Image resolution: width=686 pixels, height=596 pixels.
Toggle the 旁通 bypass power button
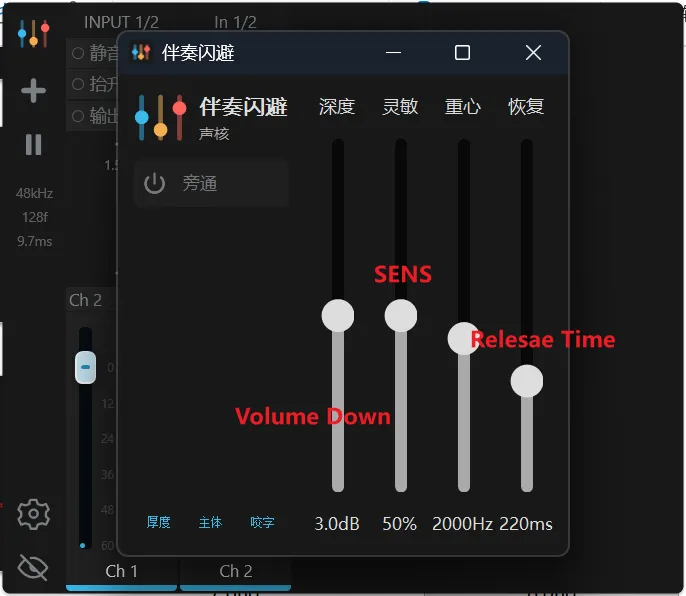coord(211,183)
